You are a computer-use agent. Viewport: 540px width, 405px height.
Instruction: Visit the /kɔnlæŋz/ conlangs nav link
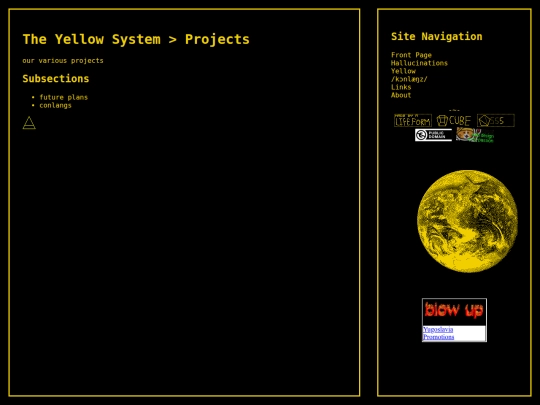[409, 79]
